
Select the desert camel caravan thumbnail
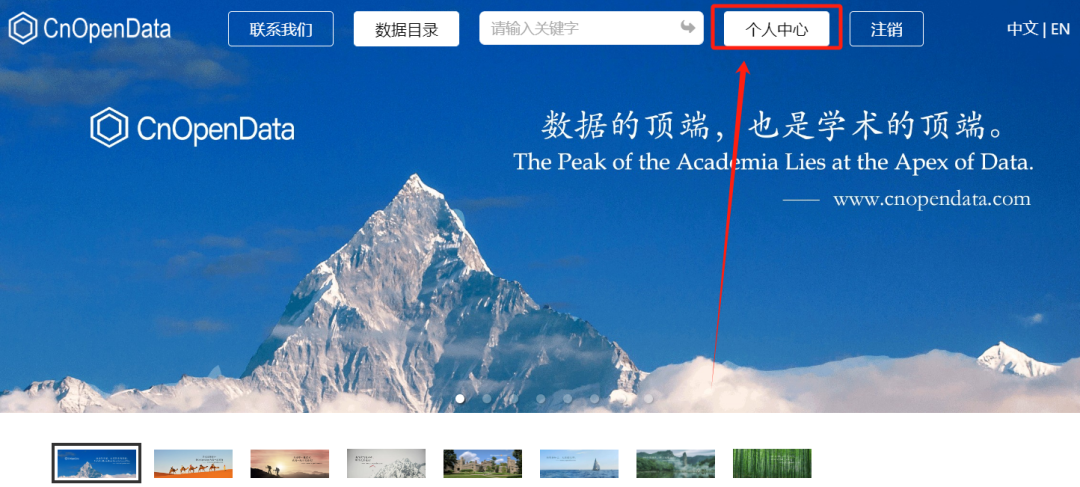click(x=193, y=464)
